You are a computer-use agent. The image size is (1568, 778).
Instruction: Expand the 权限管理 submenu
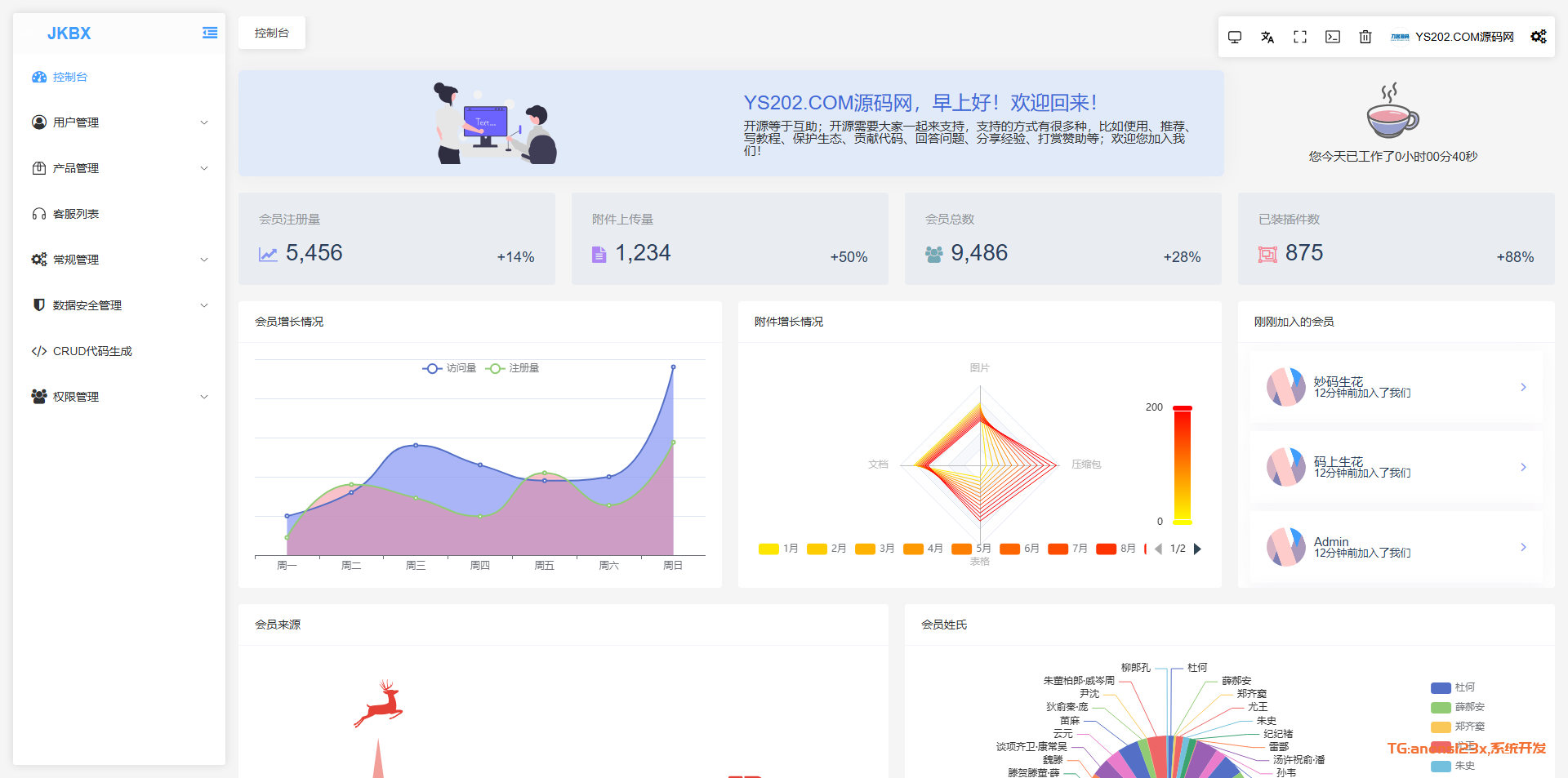(119, 397)
